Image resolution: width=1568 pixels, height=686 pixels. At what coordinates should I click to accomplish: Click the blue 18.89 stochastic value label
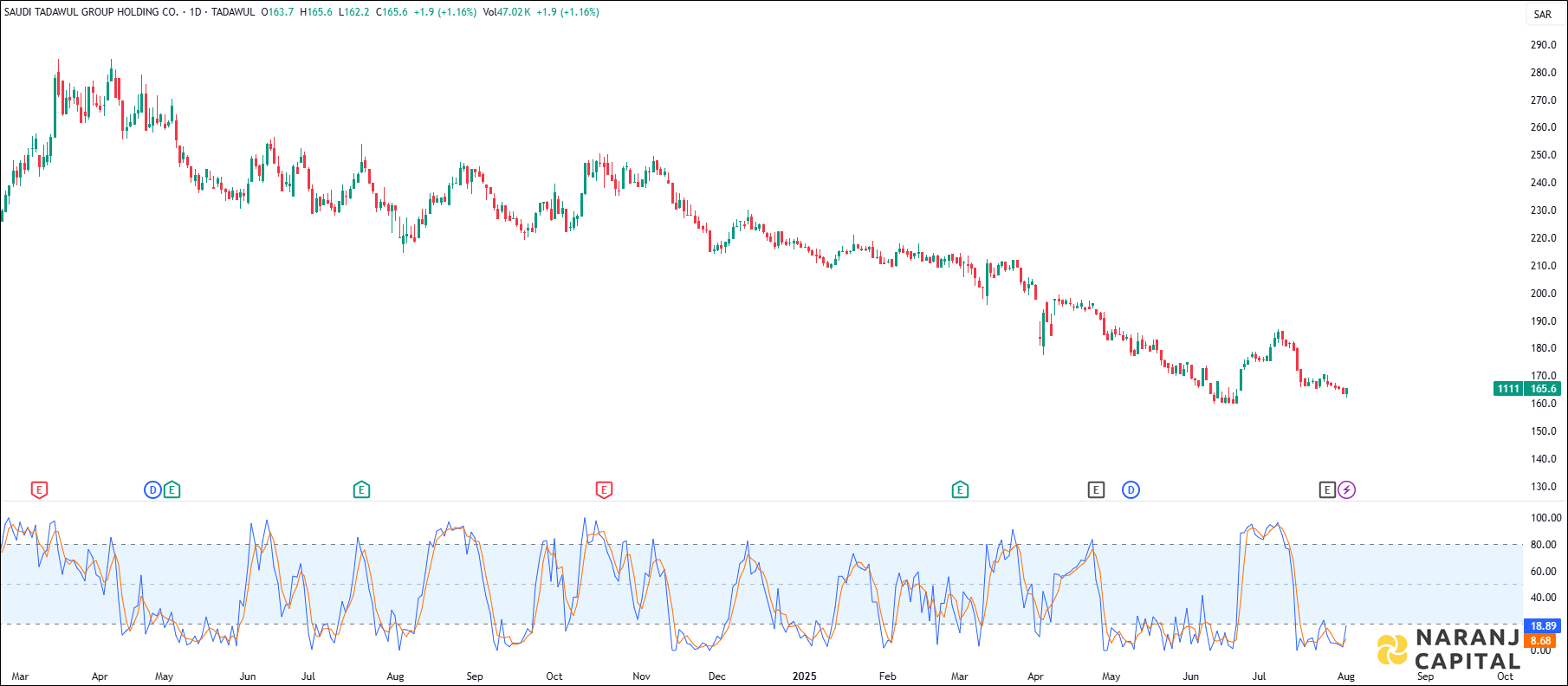click(1543, 626)
